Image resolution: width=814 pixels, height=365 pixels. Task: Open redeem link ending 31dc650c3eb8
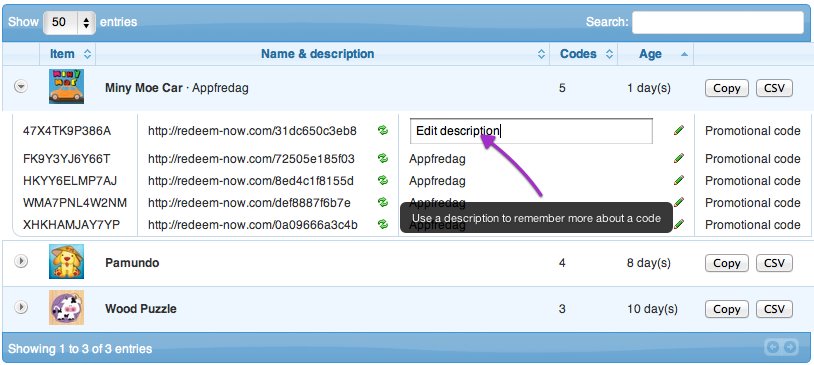pos(252,131)
